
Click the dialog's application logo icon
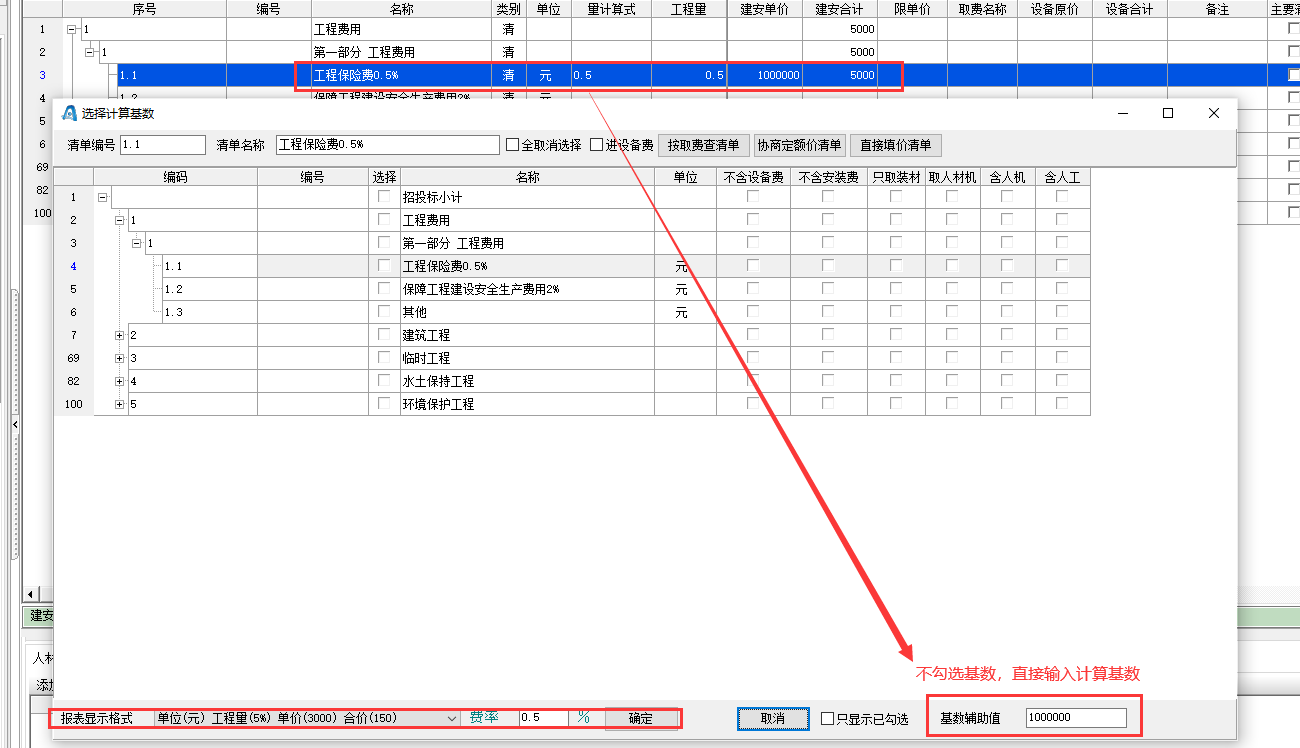[x=70, y=114]
